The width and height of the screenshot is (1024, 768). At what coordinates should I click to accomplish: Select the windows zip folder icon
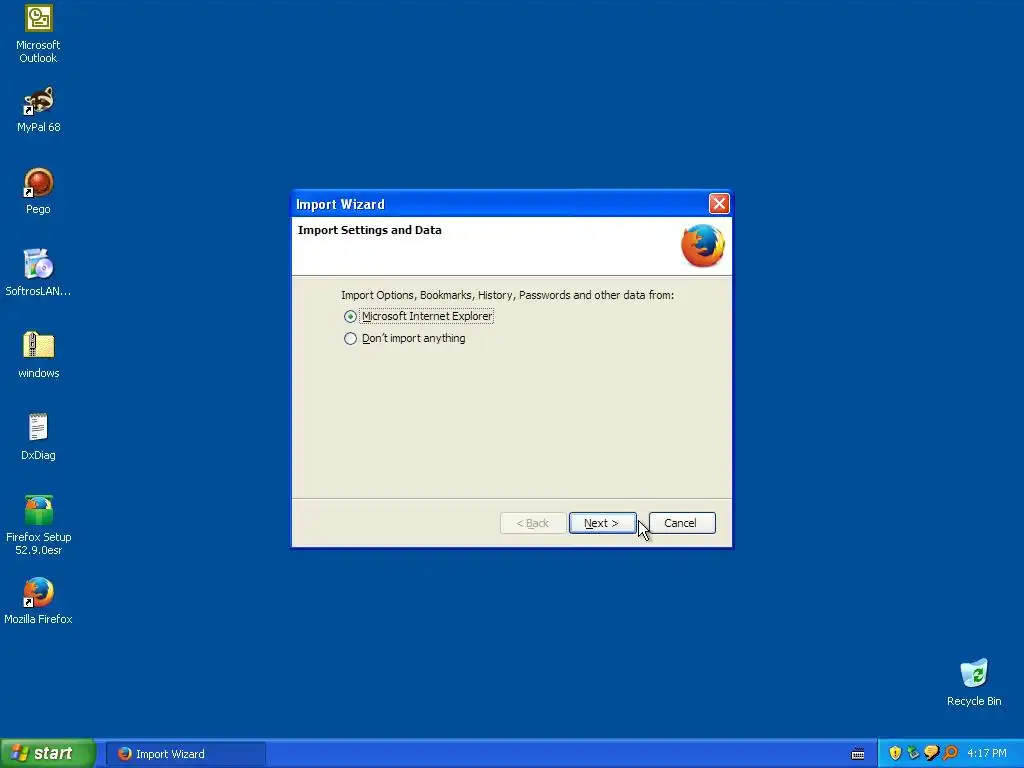(x=38, y=355)
